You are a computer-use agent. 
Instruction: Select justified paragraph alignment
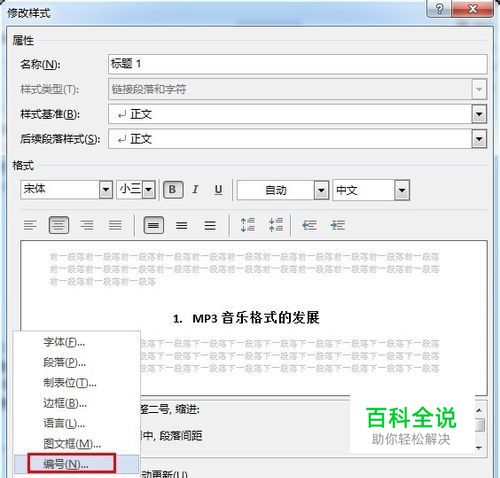click(x=115, y=225)
